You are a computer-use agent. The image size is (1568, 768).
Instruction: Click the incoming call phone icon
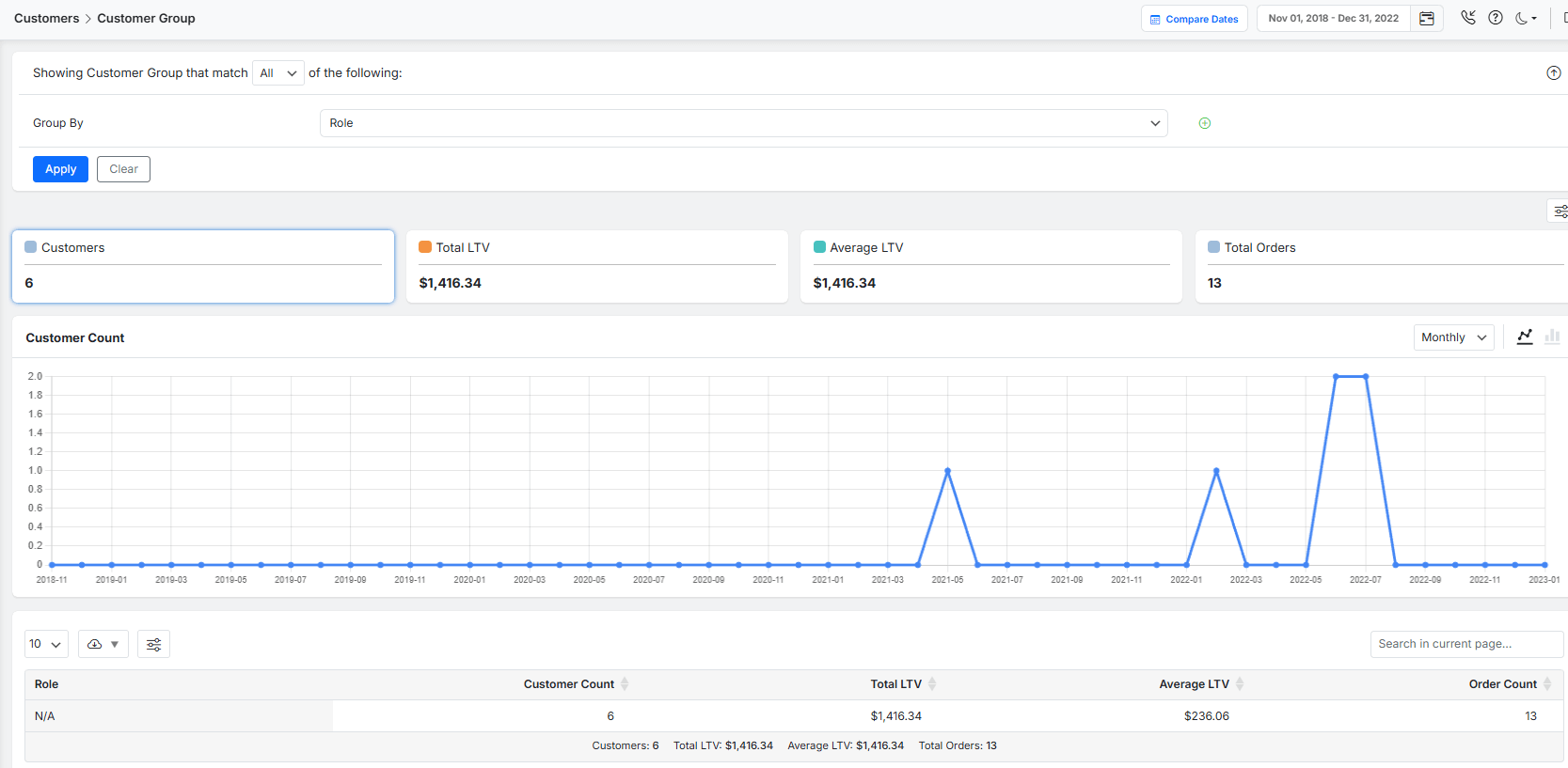[1467, 18]
